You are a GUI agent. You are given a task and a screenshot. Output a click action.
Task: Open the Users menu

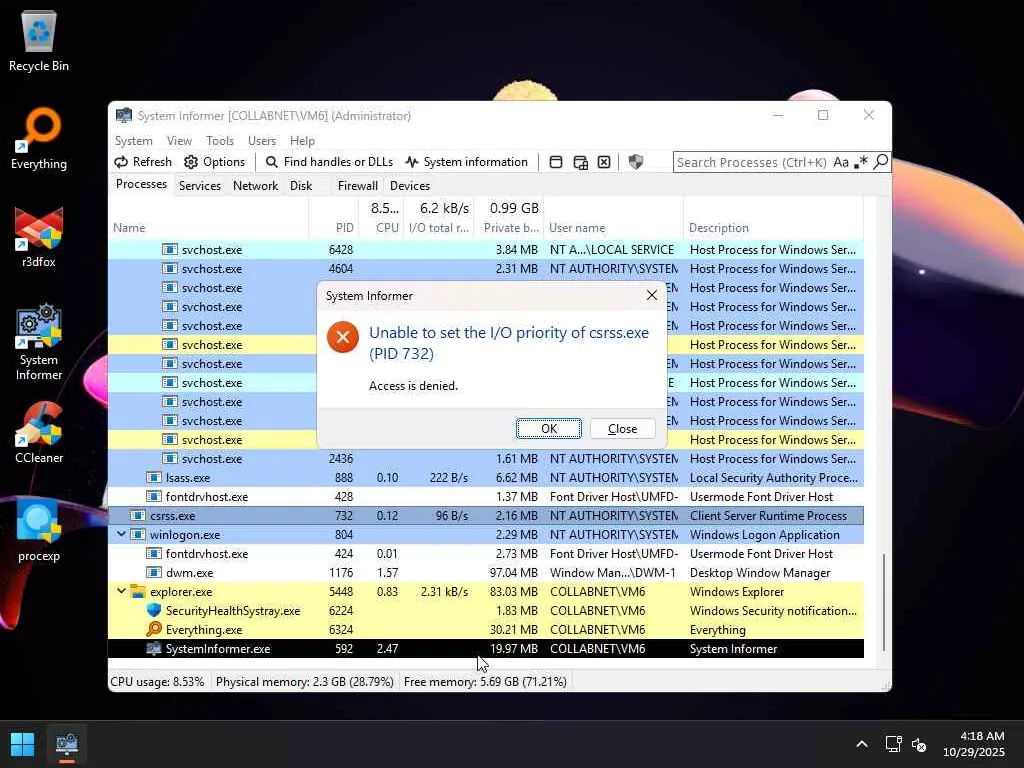262,140
